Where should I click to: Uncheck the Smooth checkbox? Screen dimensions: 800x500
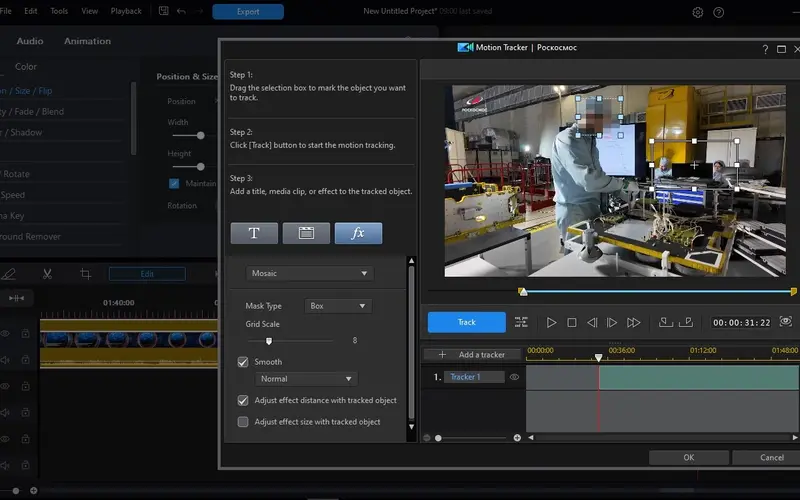[x=243, y=362]
